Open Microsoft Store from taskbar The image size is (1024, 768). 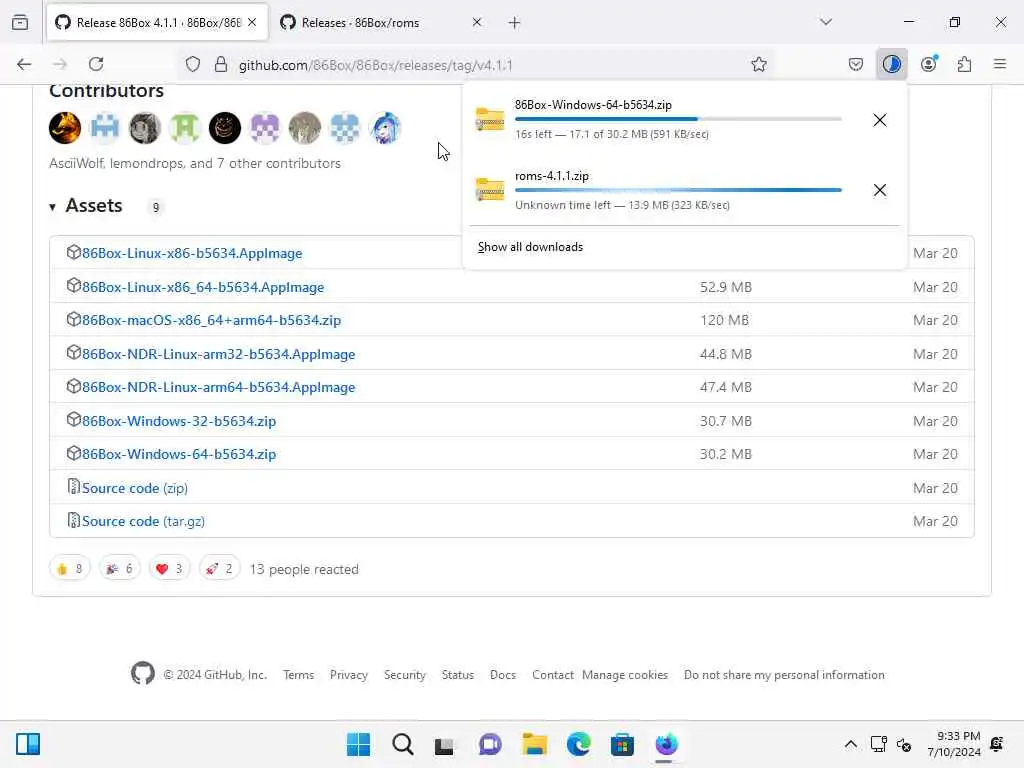(x=622, y=744)
